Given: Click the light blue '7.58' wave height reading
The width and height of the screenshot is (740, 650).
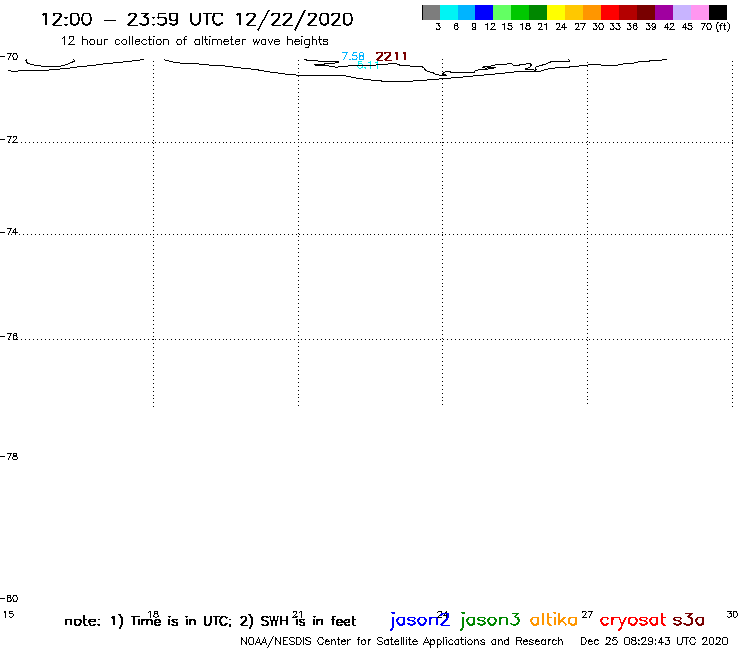Looking at the screenshot, I should 353,57.
